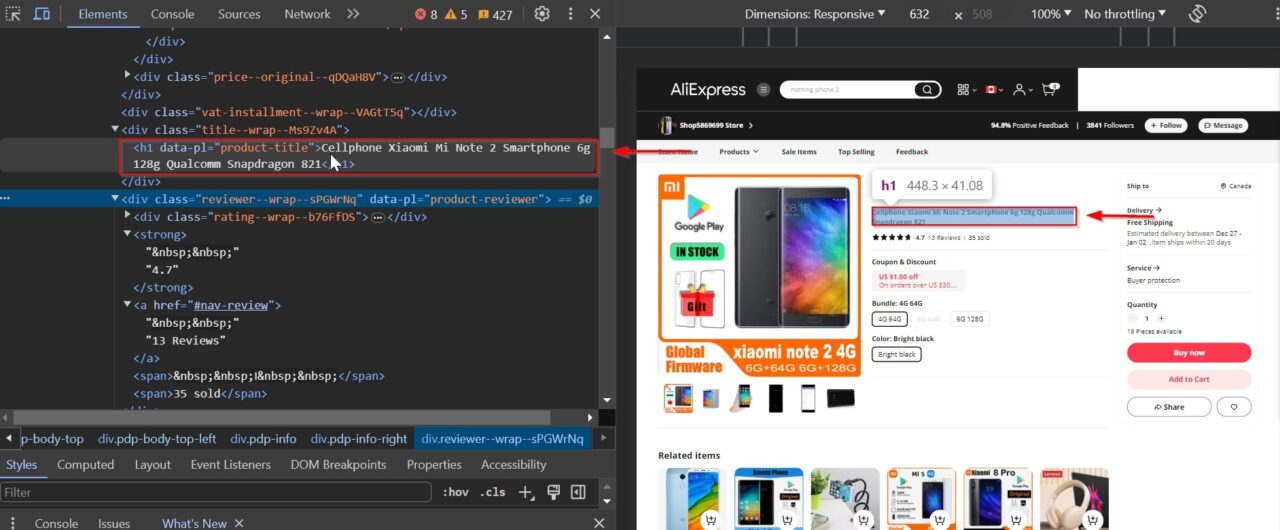Open the drawer three-dot menu

pyautogui.click(x=13, y=523)
